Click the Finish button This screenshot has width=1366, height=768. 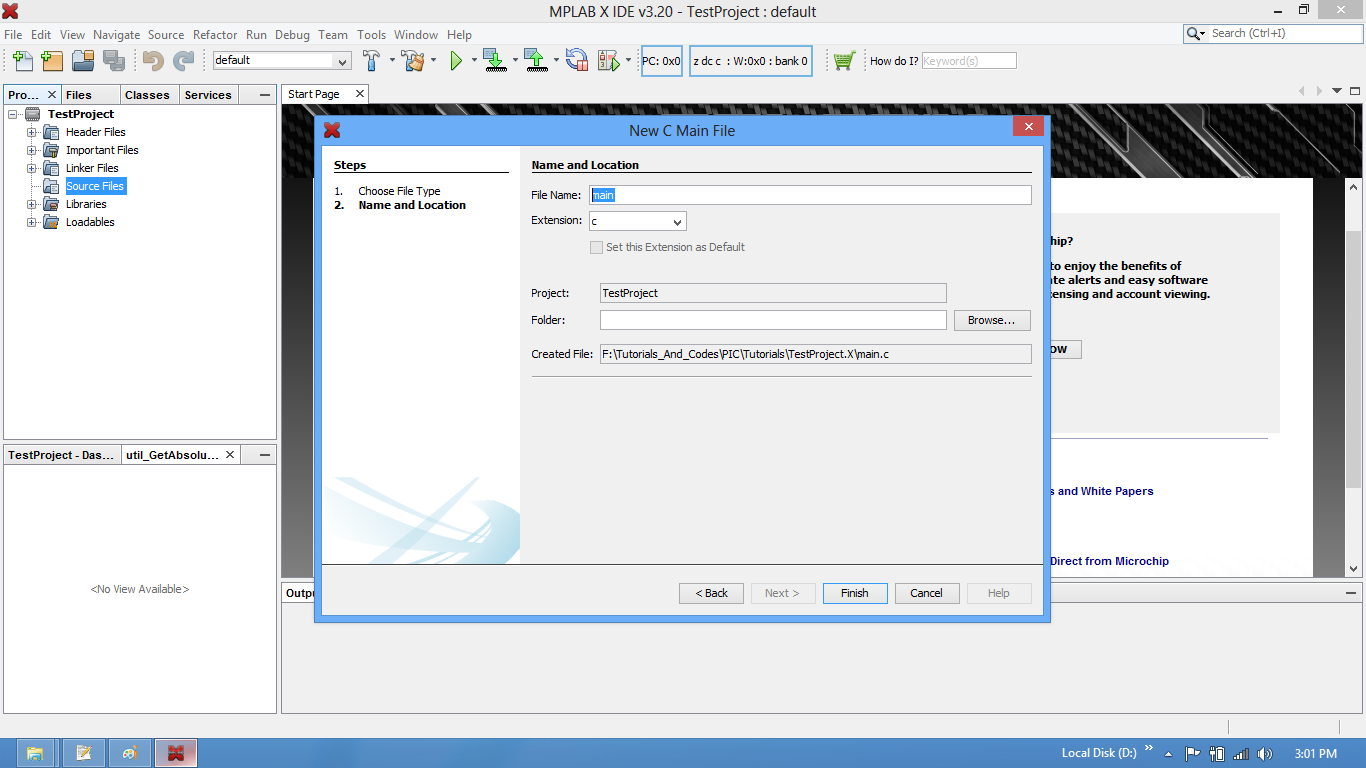(855, 593)
